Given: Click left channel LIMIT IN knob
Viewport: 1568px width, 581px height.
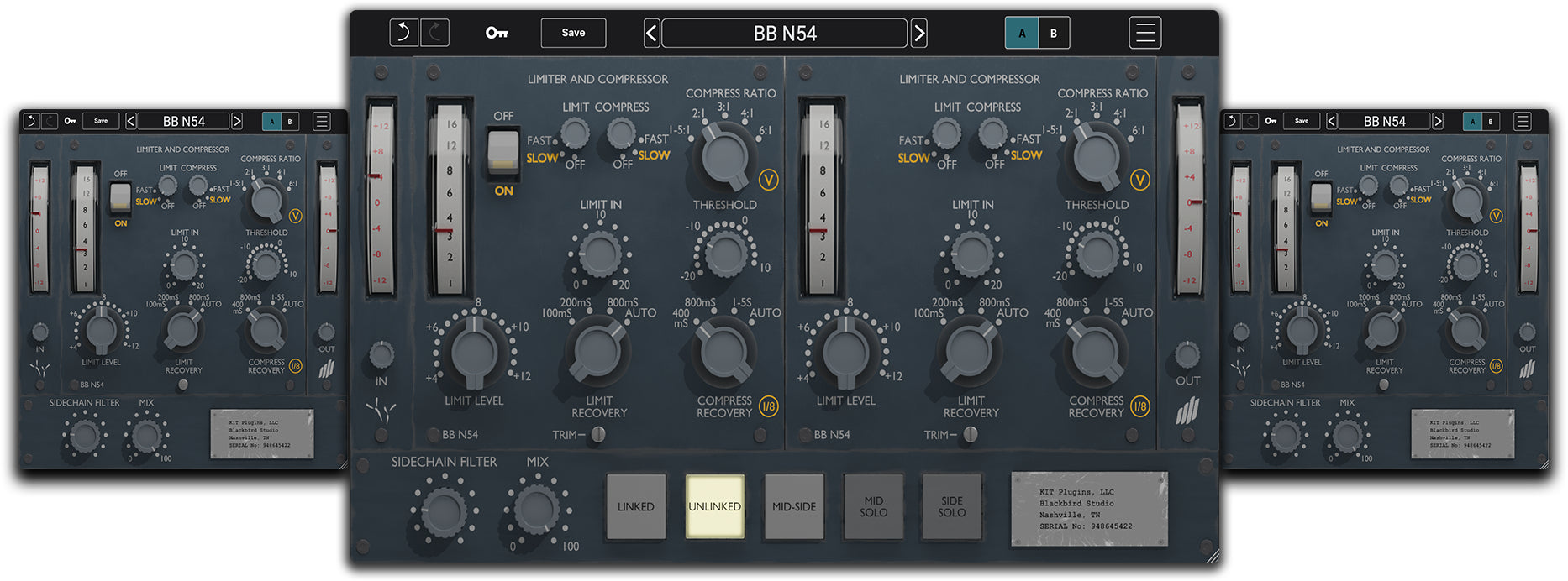Looking at the screenshot, I should (x=600, y=253).
